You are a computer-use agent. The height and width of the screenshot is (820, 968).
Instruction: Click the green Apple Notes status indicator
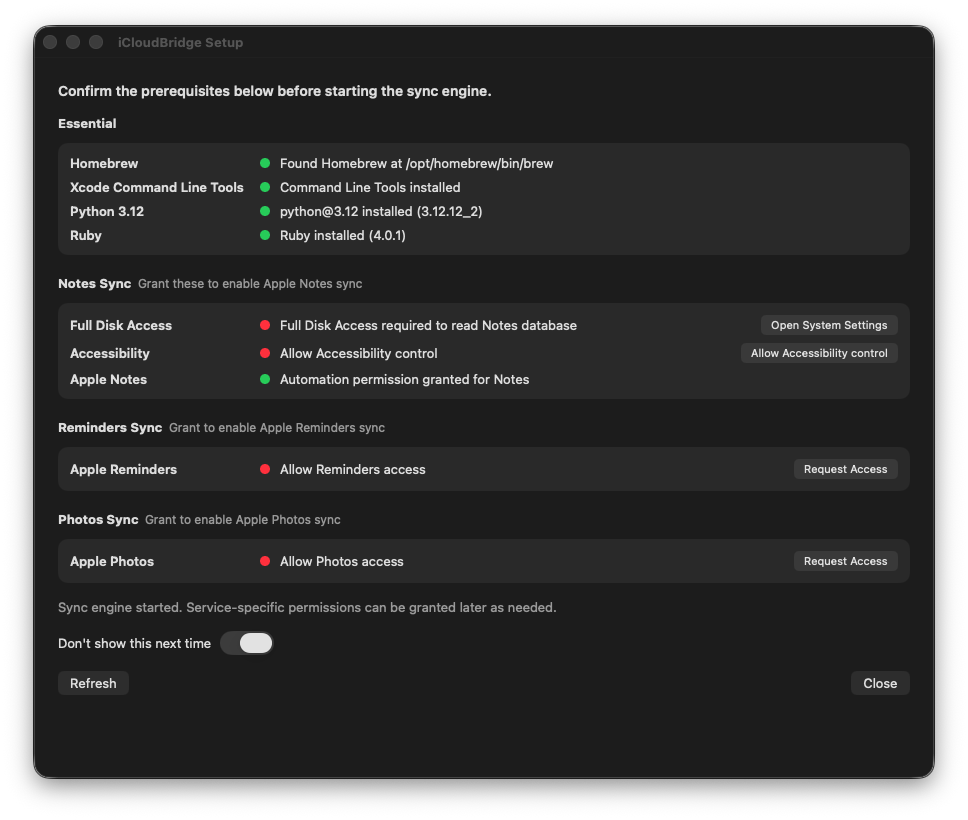tap(264, 379)
